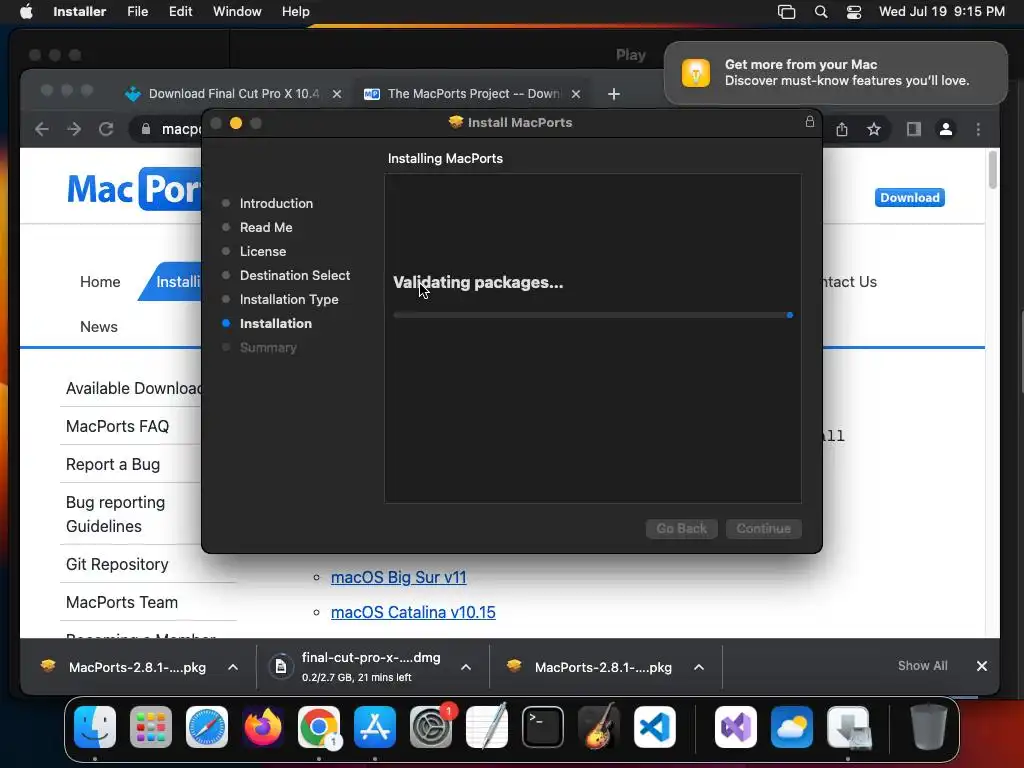Open System Settings in the Dock
Image resolution: width=1024 pixels, height=768 pixels.
(x=431, y=726)
